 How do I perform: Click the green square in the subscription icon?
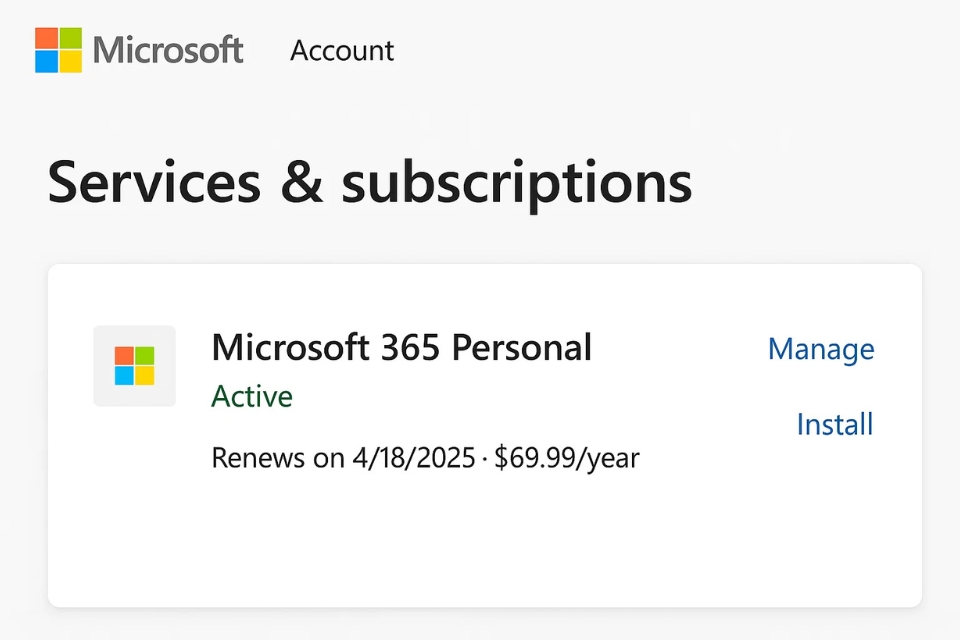(x=145, y=356)
